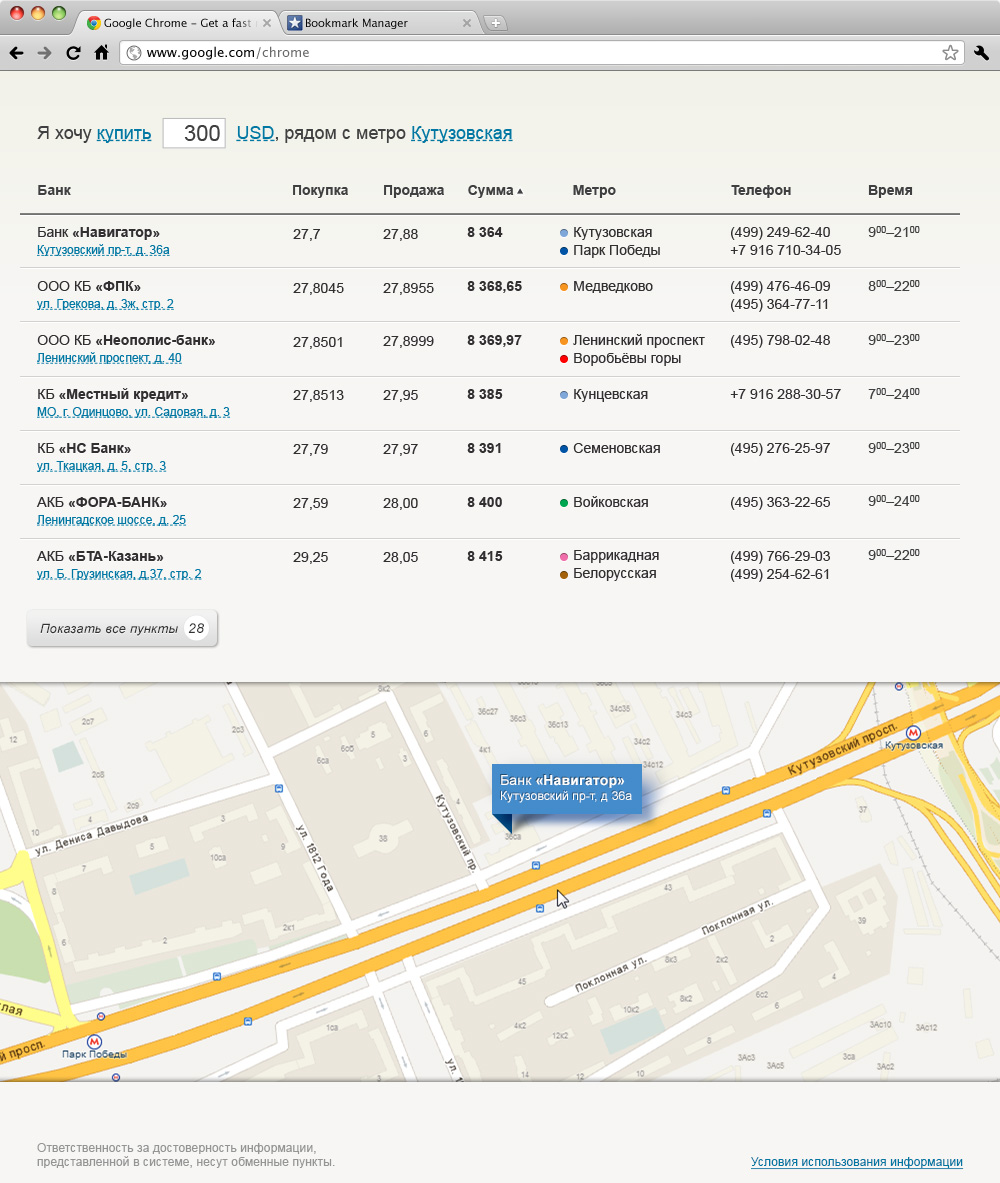Change the Кутузовская metro station selector
The image size is (1000, 1183).
pyautogui.click(x=461, y=133)
